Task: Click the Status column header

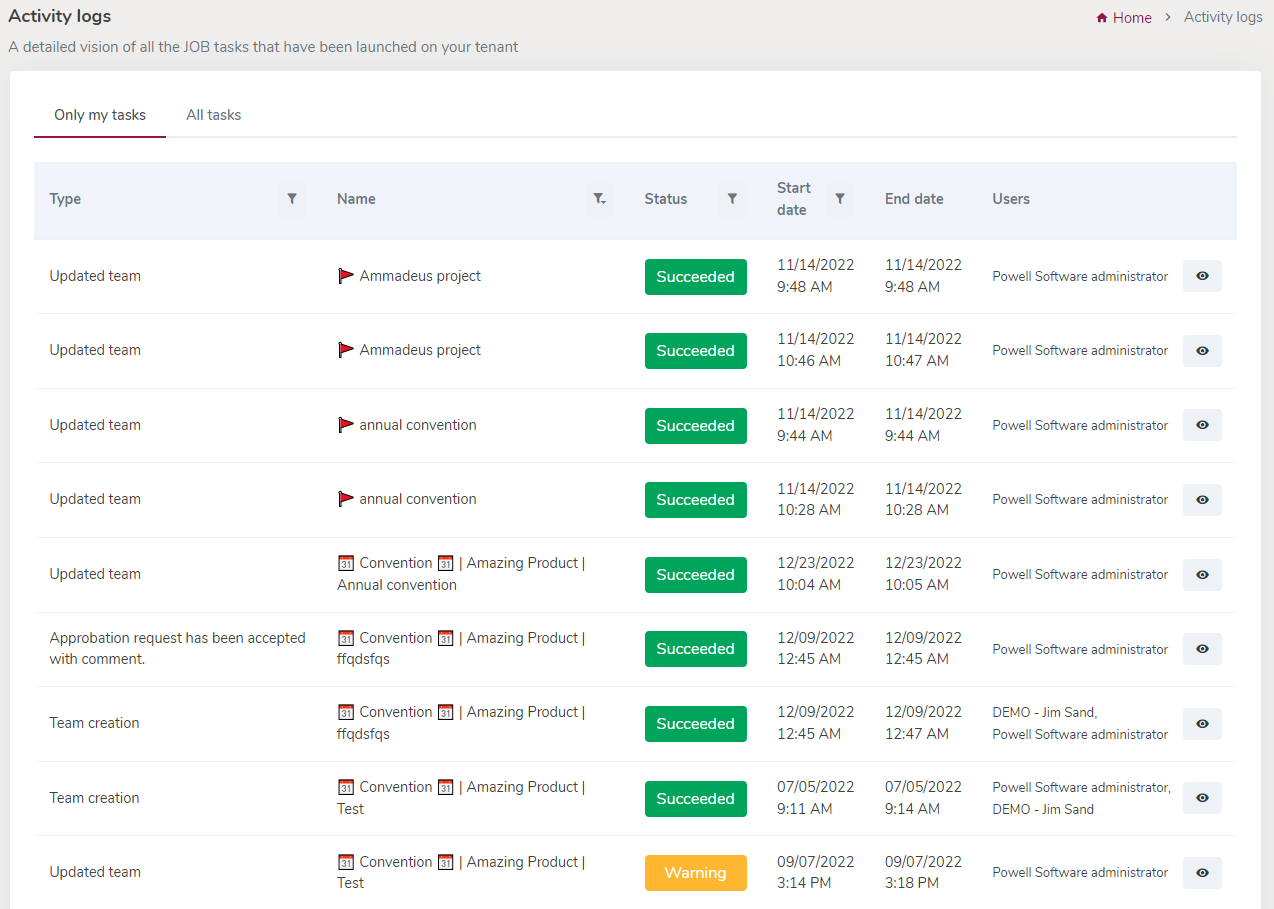Action: click(x=666, y=199)
